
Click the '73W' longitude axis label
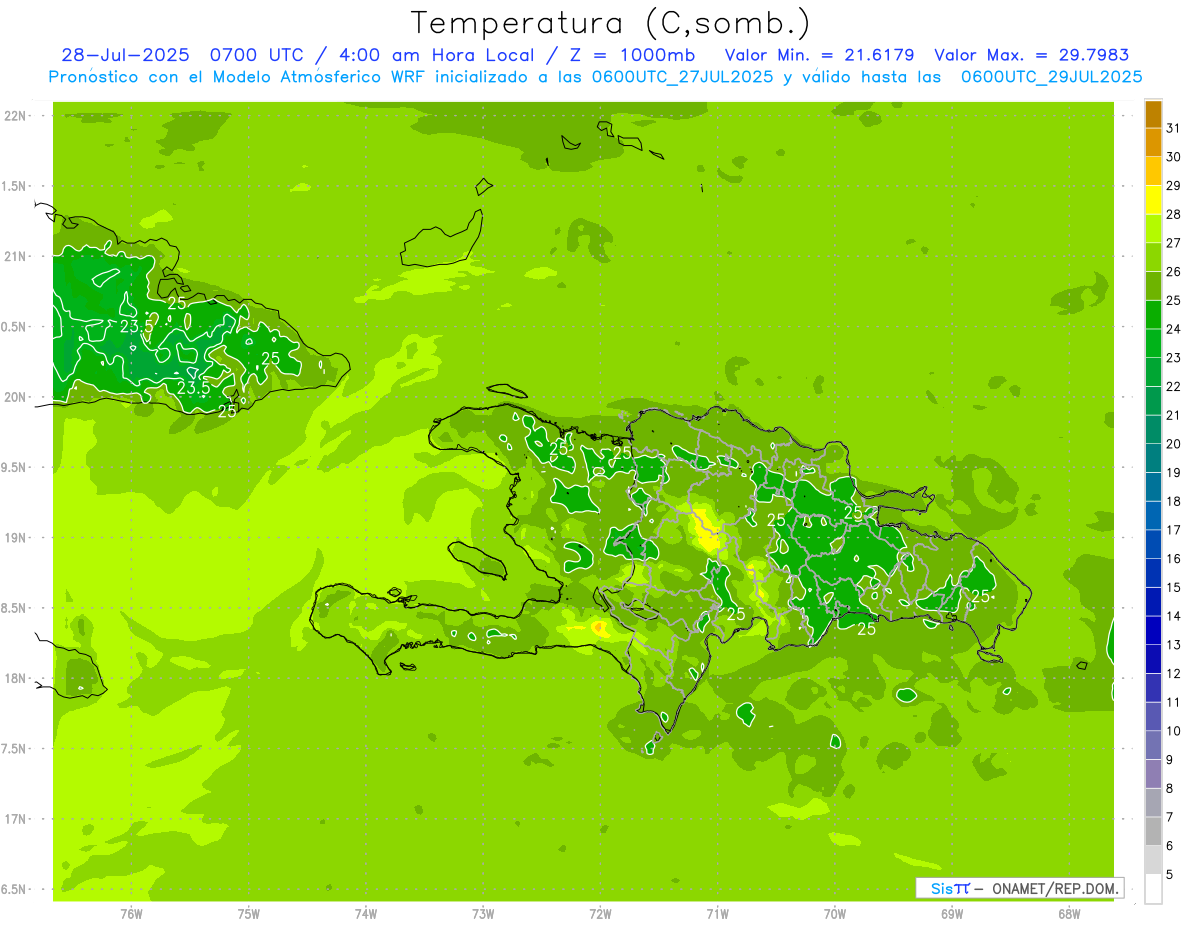pos(483,913)
